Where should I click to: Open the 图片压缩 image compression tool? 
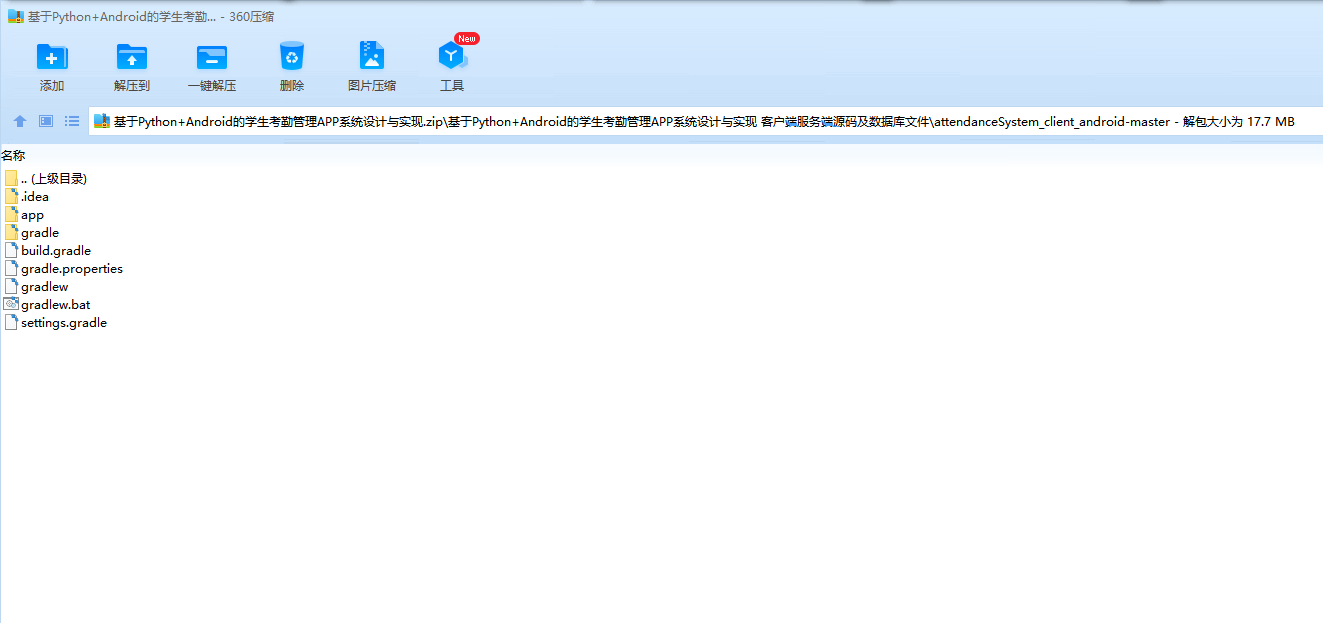click(372, 56)
